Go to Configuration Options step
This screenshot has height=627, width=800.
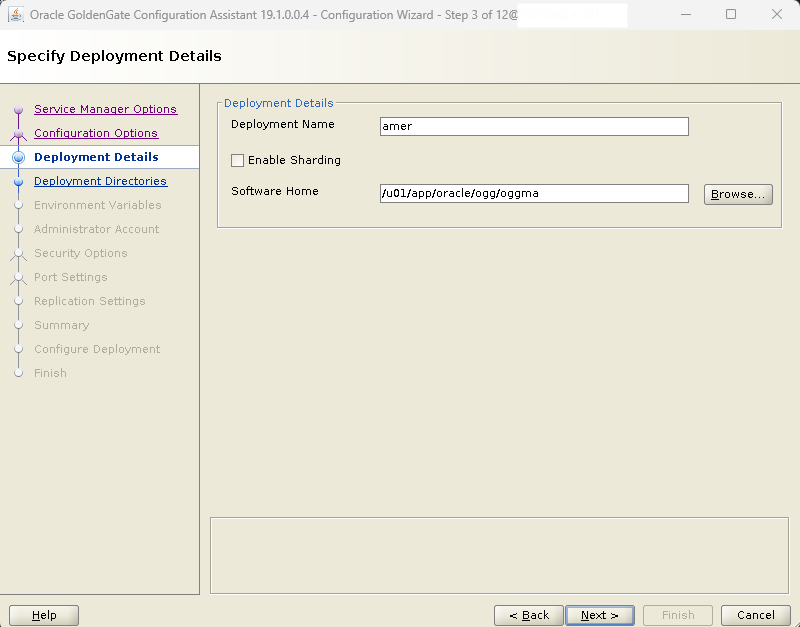point(96,133)
